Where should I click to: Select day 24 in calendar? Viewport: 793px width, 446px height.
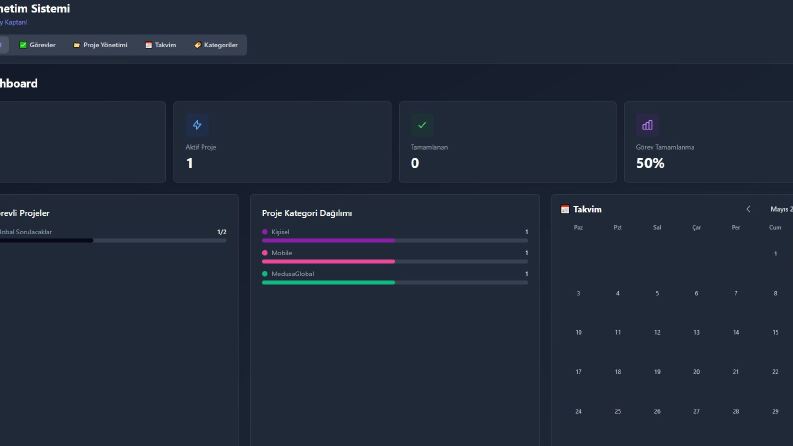[578, 412]
